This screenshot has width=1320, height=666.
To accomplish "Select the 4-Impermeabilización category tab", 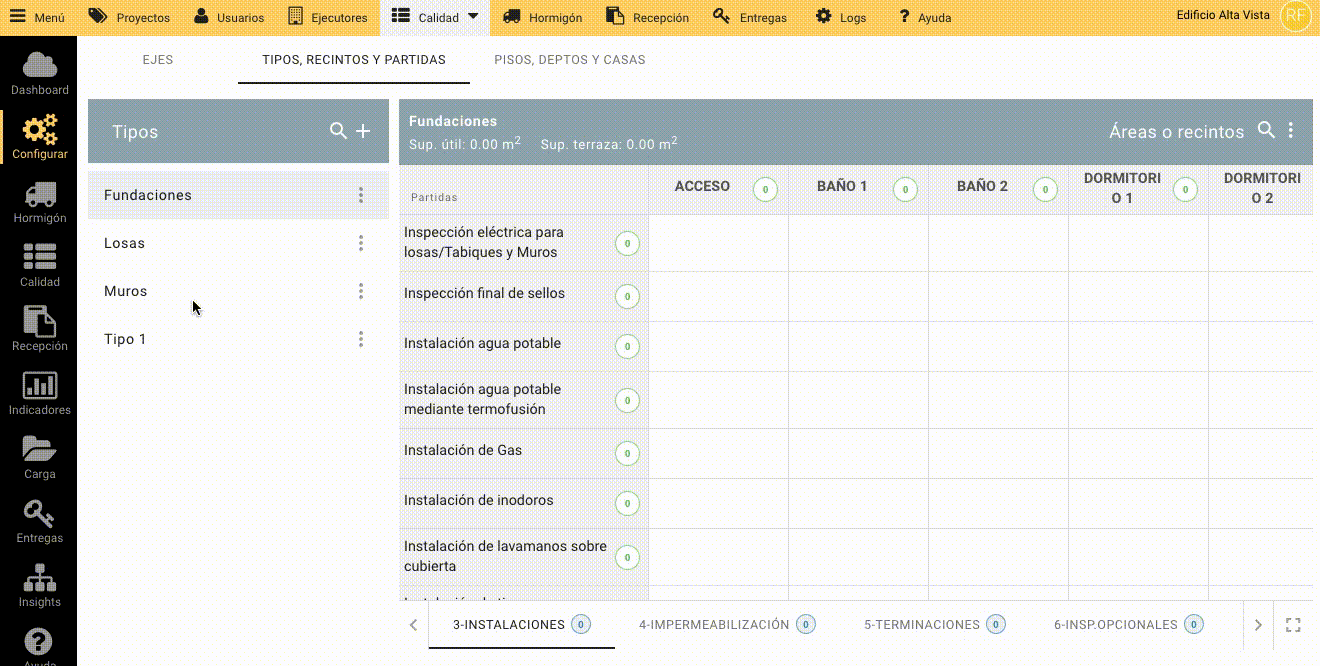I will point(714,625).
